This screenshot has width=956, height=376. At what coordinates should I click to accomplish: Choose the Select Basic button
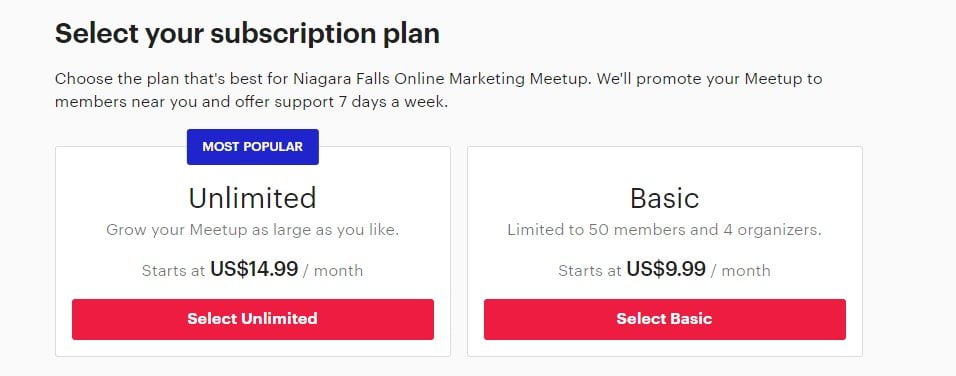coord(665,319)
